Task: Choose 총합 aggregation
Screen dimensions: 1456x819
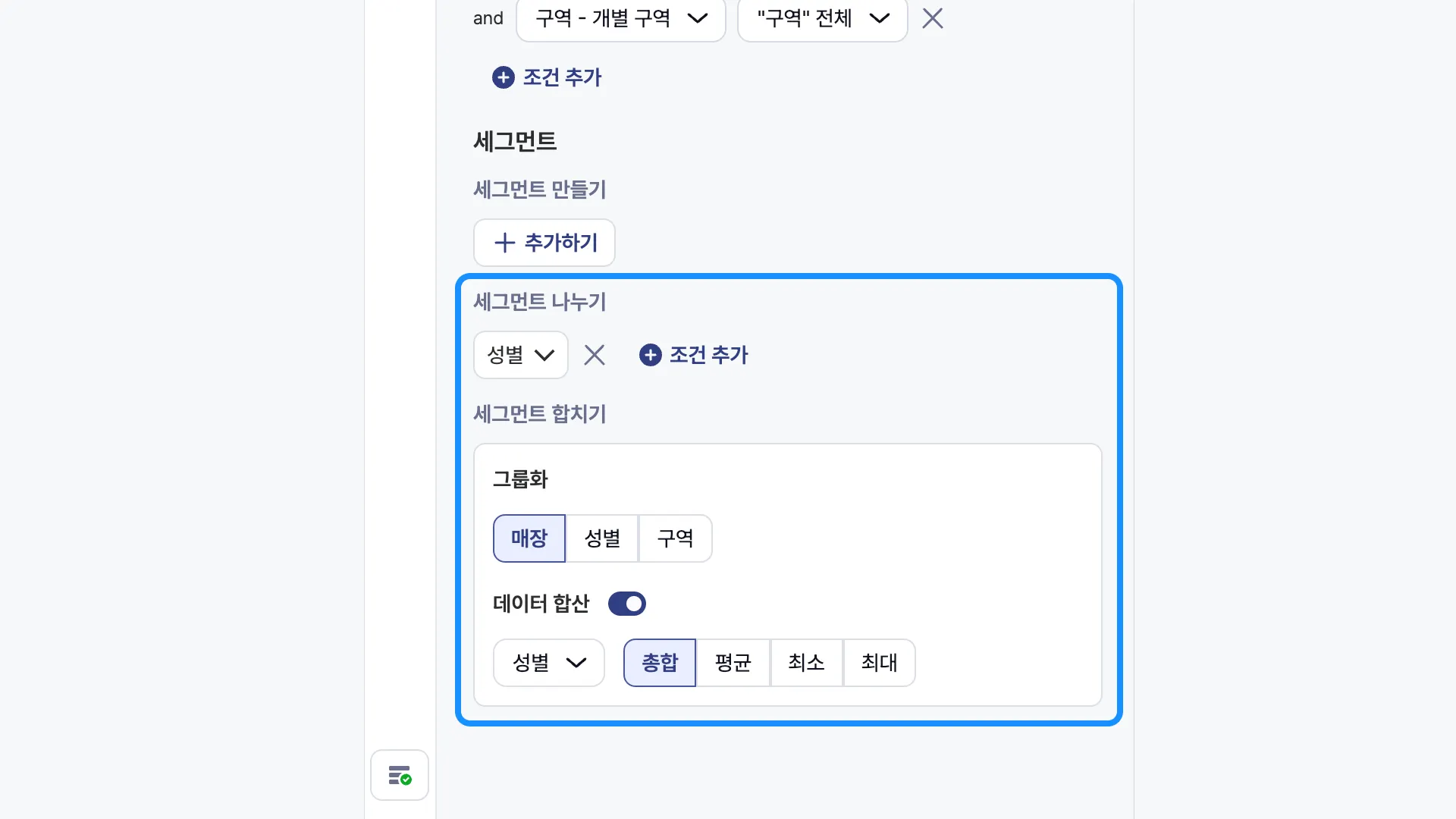Action: (660, 663)
